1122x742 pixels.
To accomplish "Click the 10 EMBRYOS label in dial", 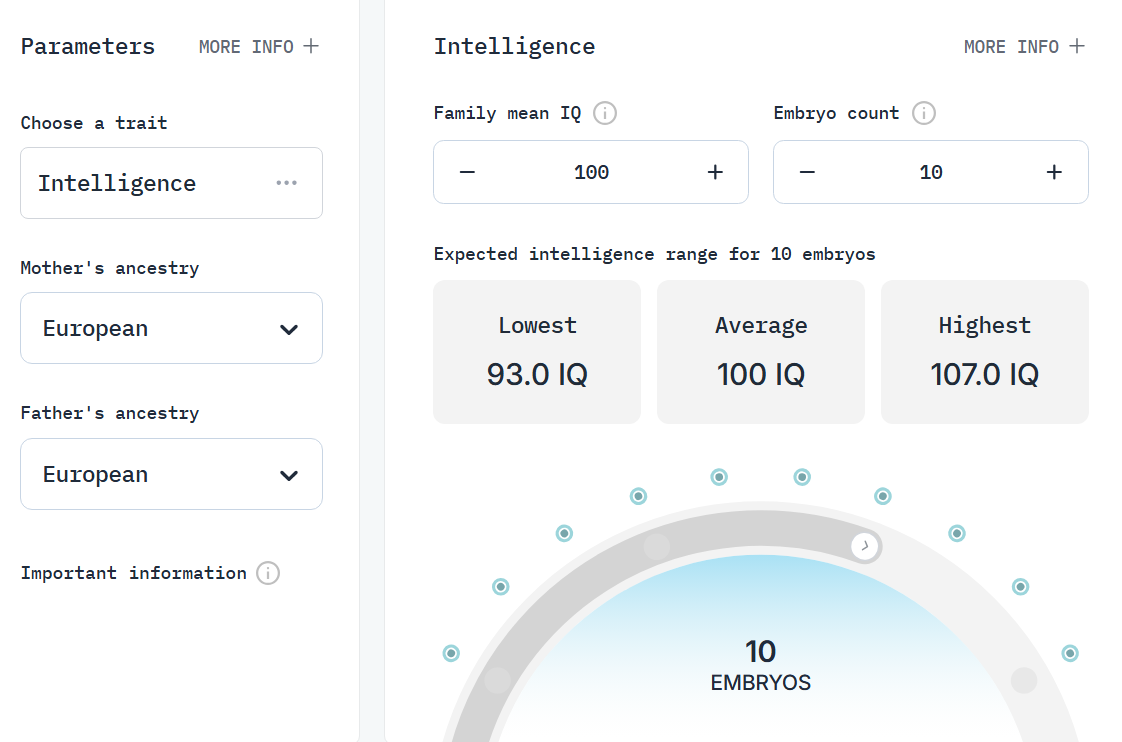I will [x=761, y=665].
